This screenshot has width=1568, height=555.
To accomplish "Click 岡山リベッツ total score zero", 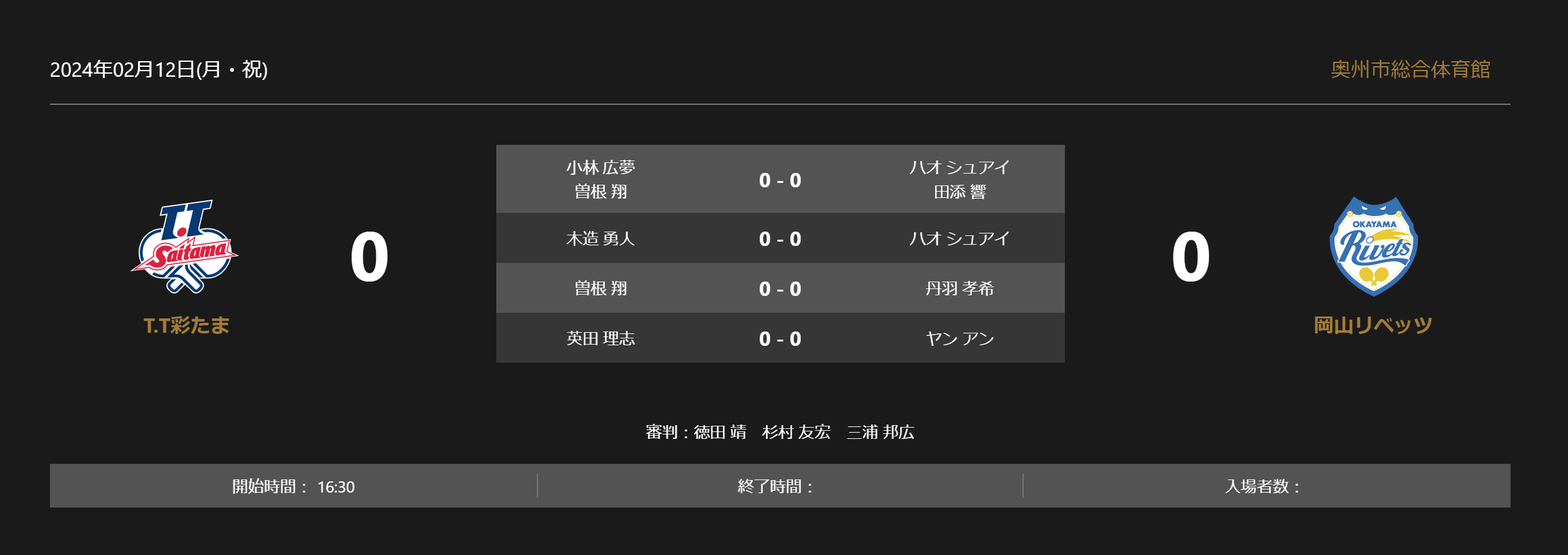I will pos(1191,257).
